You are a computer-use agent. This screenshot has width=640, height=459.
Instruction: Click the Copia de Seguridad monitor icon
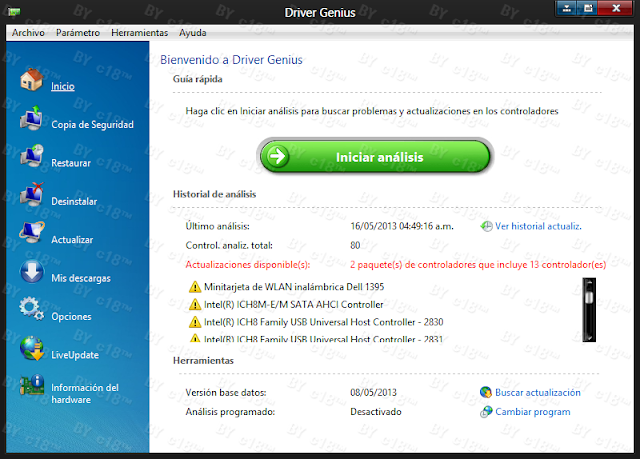[31, 118]
